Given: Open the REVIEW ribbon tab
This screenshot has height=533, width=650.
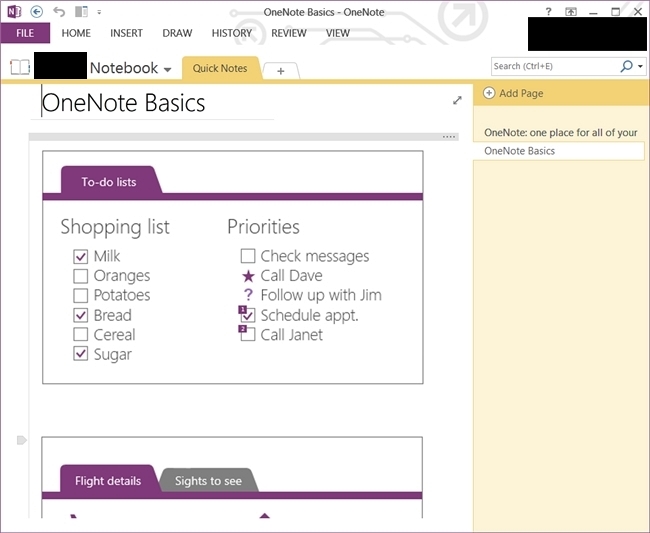Looking at the screenshot, I should (289, 33).
